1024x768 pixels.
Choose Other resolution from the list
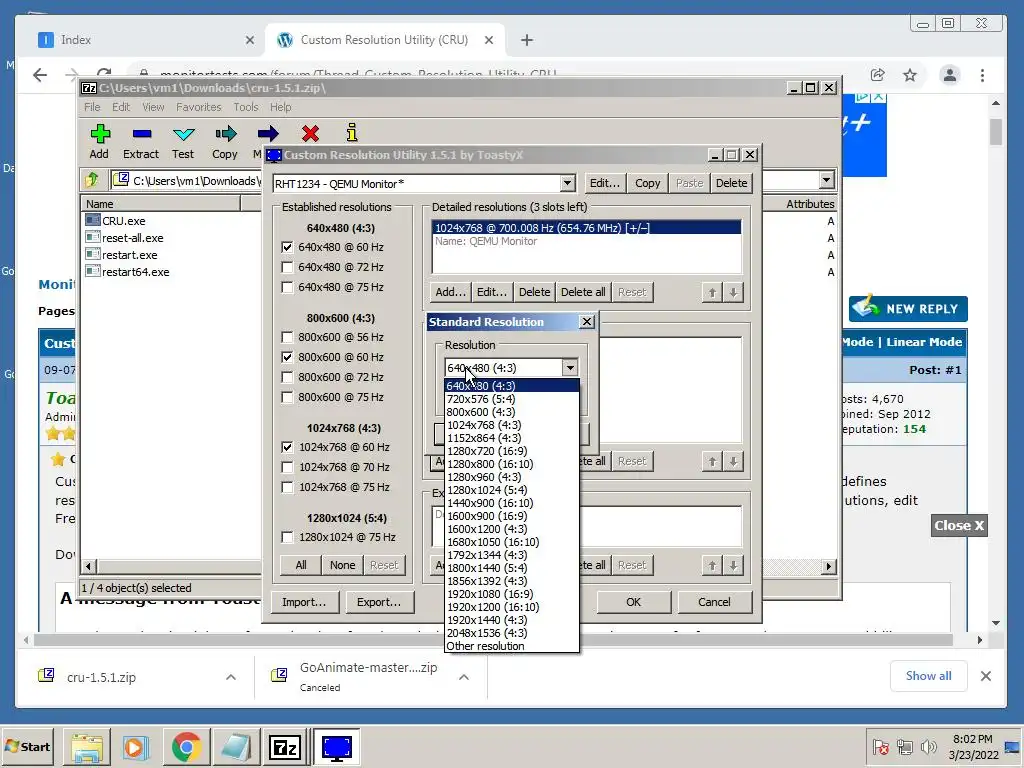511,646
